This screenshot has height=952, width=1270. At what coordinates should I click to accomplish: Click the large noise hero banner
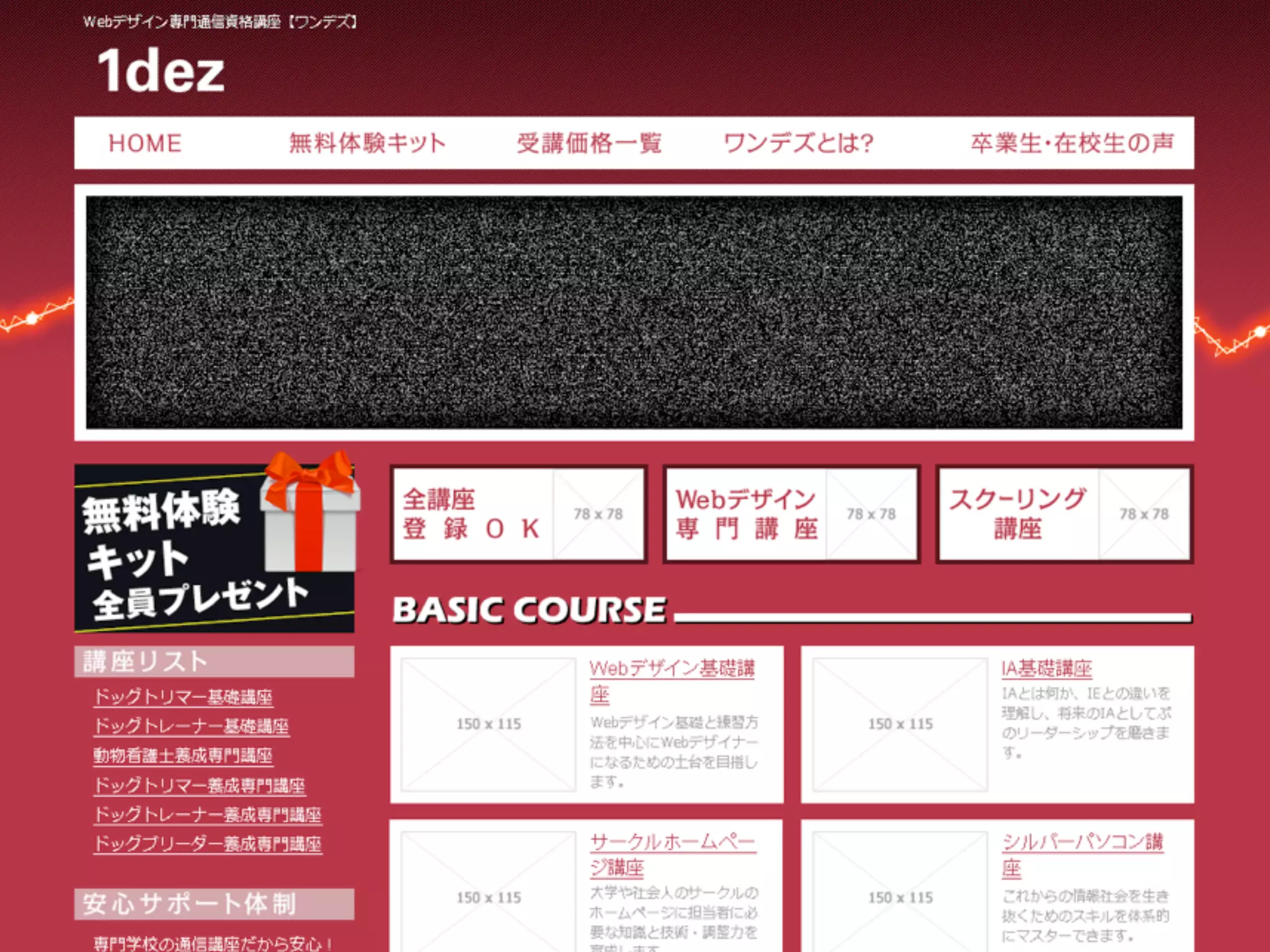634,312
